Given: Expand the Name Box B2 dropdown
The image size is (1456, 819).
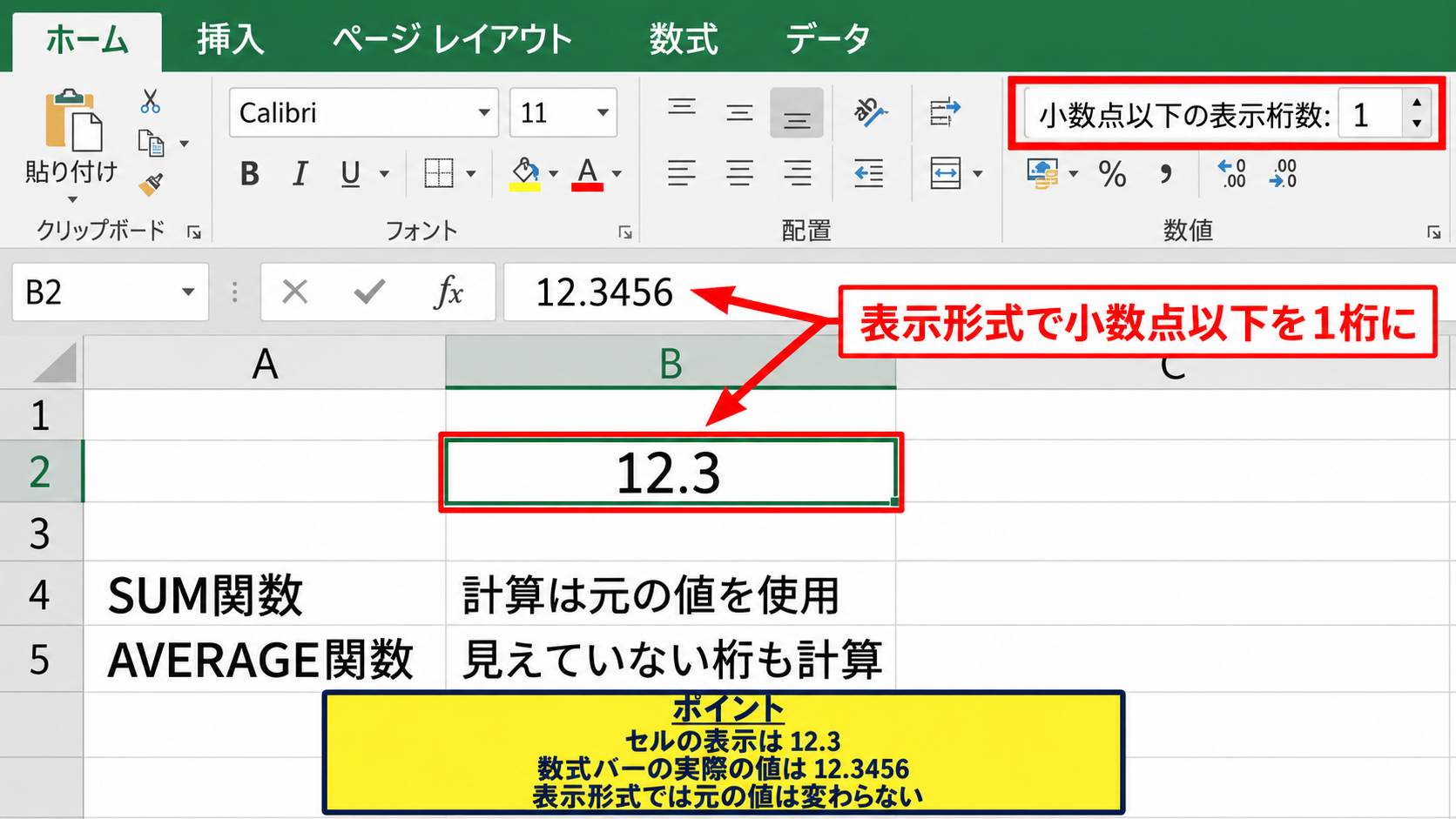Looking at the screenshot, I should [x=187, y=292].
